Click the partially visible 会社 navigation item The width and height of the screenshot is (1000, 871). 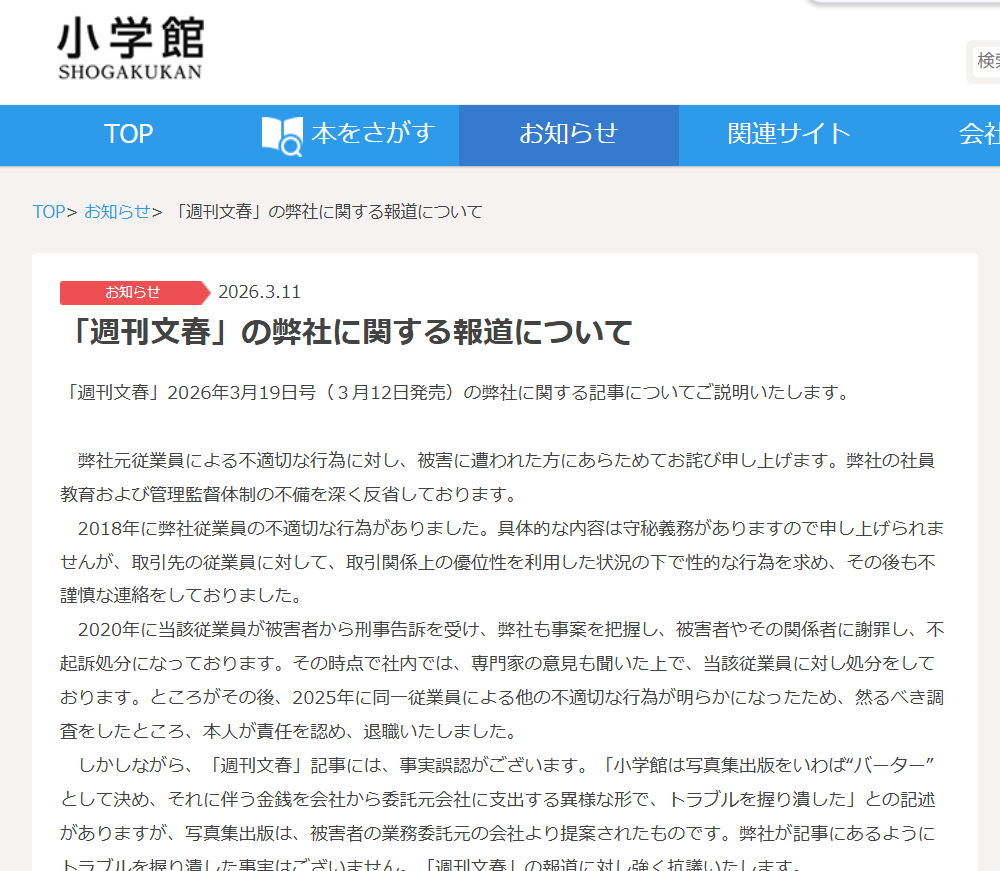[979, 134]
